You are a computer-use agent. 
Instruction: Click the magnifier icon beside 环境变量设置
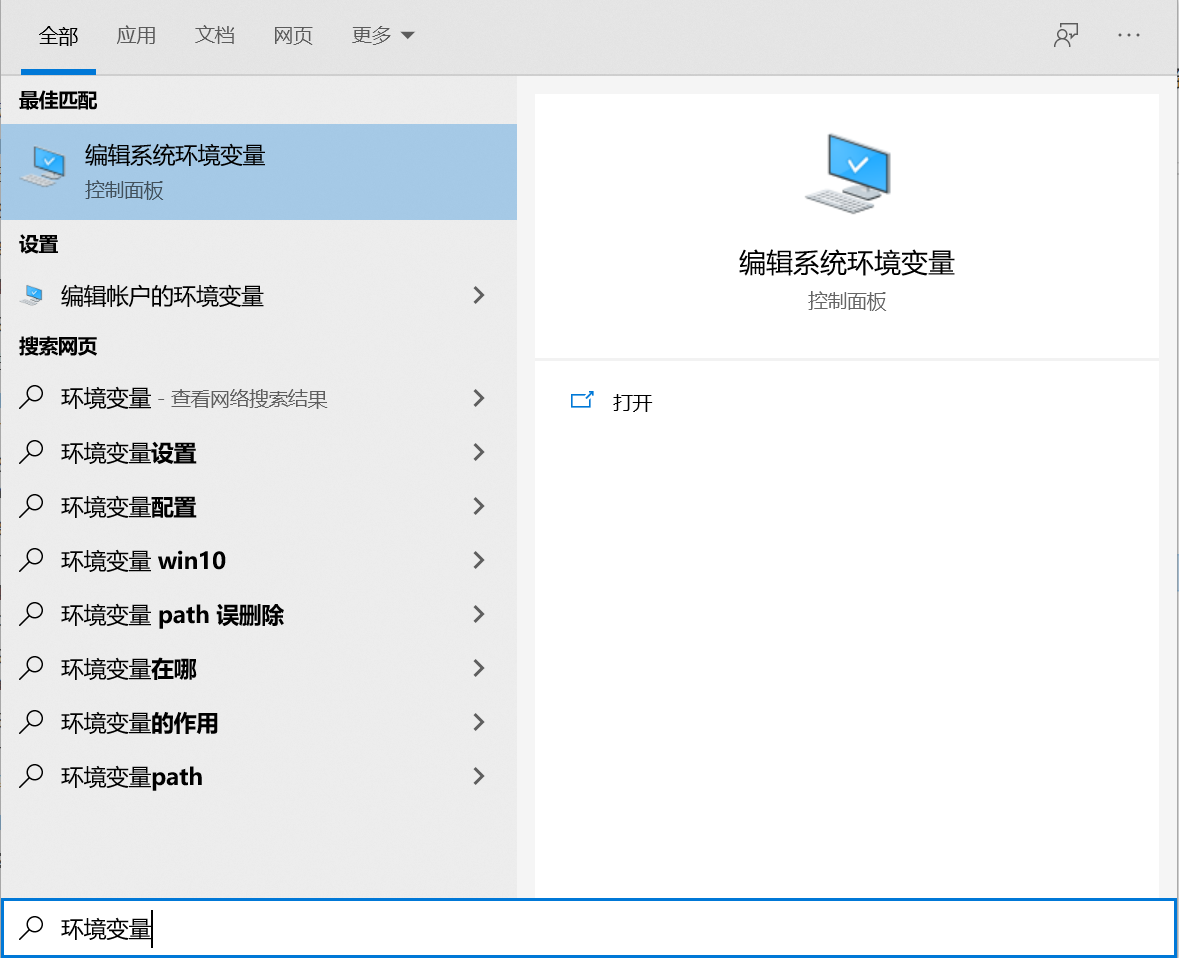(30, 452)
